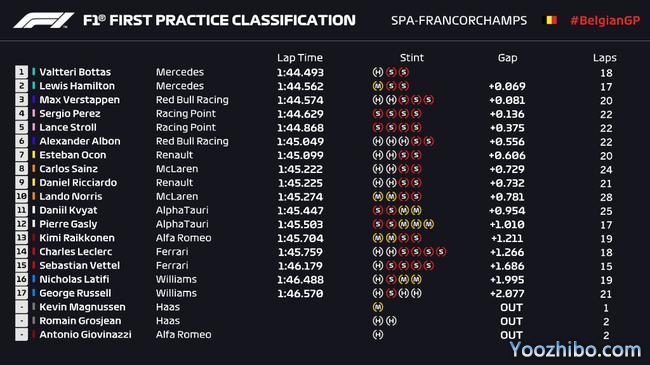Image resolution: width=650 pixels, height=365 pixels.
Task: Click the SPA-FRANCORCHAMPS circuit title
Action: (459, 20)
